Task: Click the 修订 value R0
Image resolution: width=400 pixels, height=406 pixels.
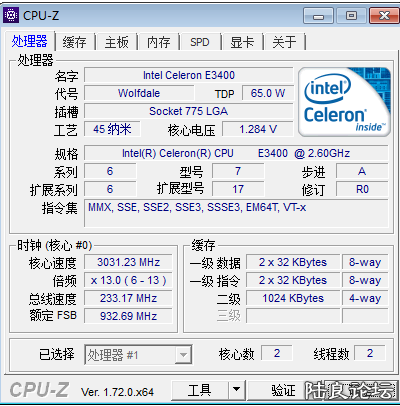Action: click(x=362, y=189)
